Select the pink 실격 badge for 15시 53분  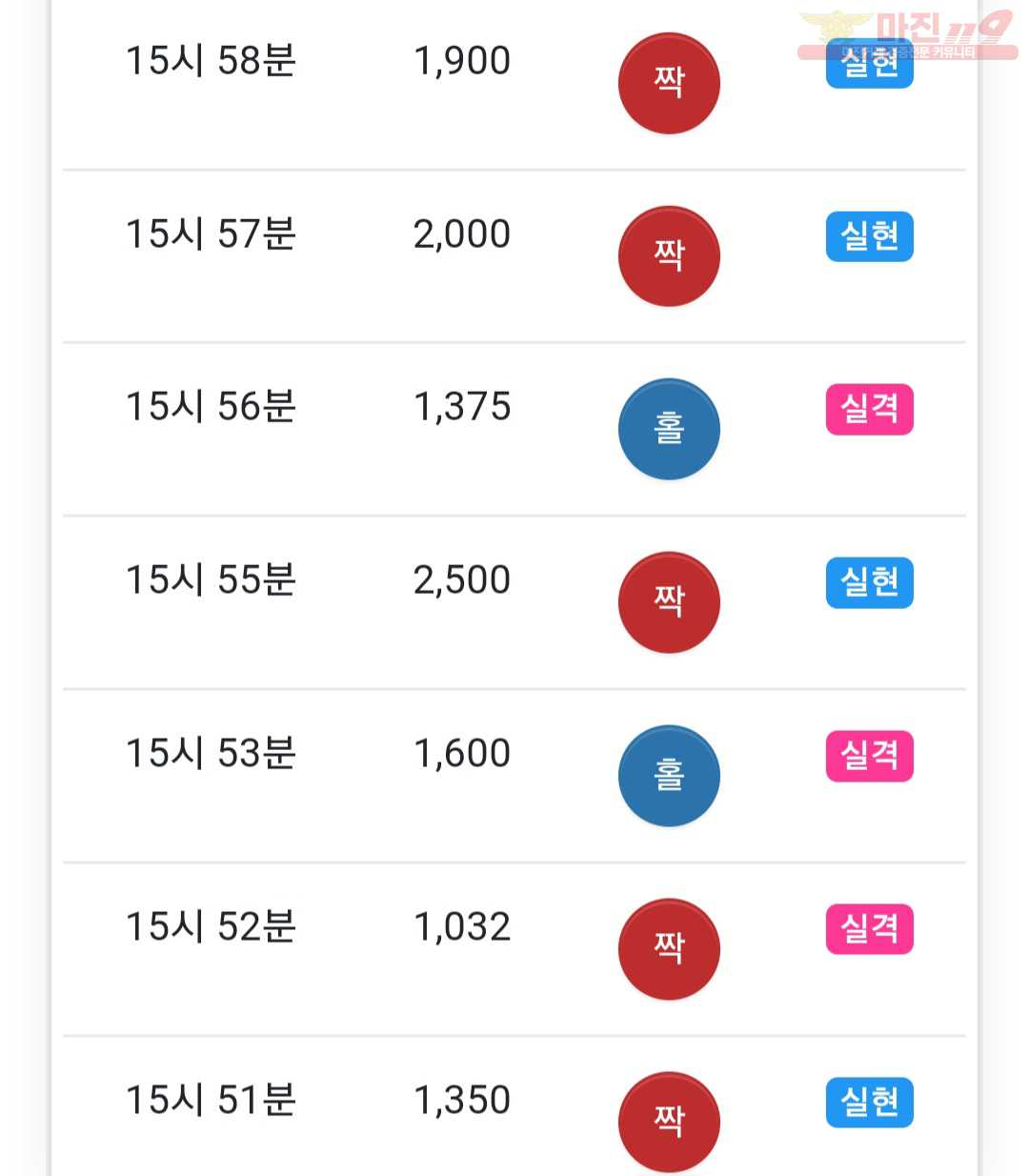pyautogui.click(x=869, y=756)
